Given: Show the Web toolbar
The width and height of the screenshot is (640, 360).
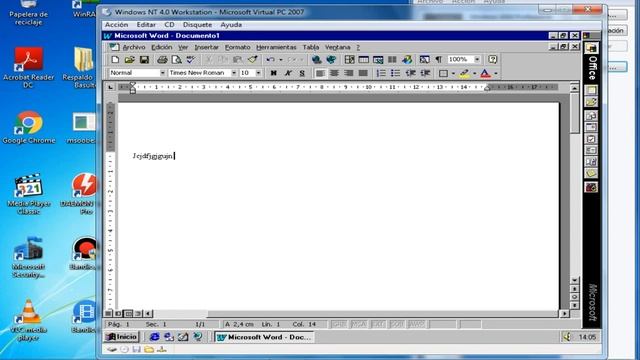Looking at the screenshot, I should [x=331, y=60].
